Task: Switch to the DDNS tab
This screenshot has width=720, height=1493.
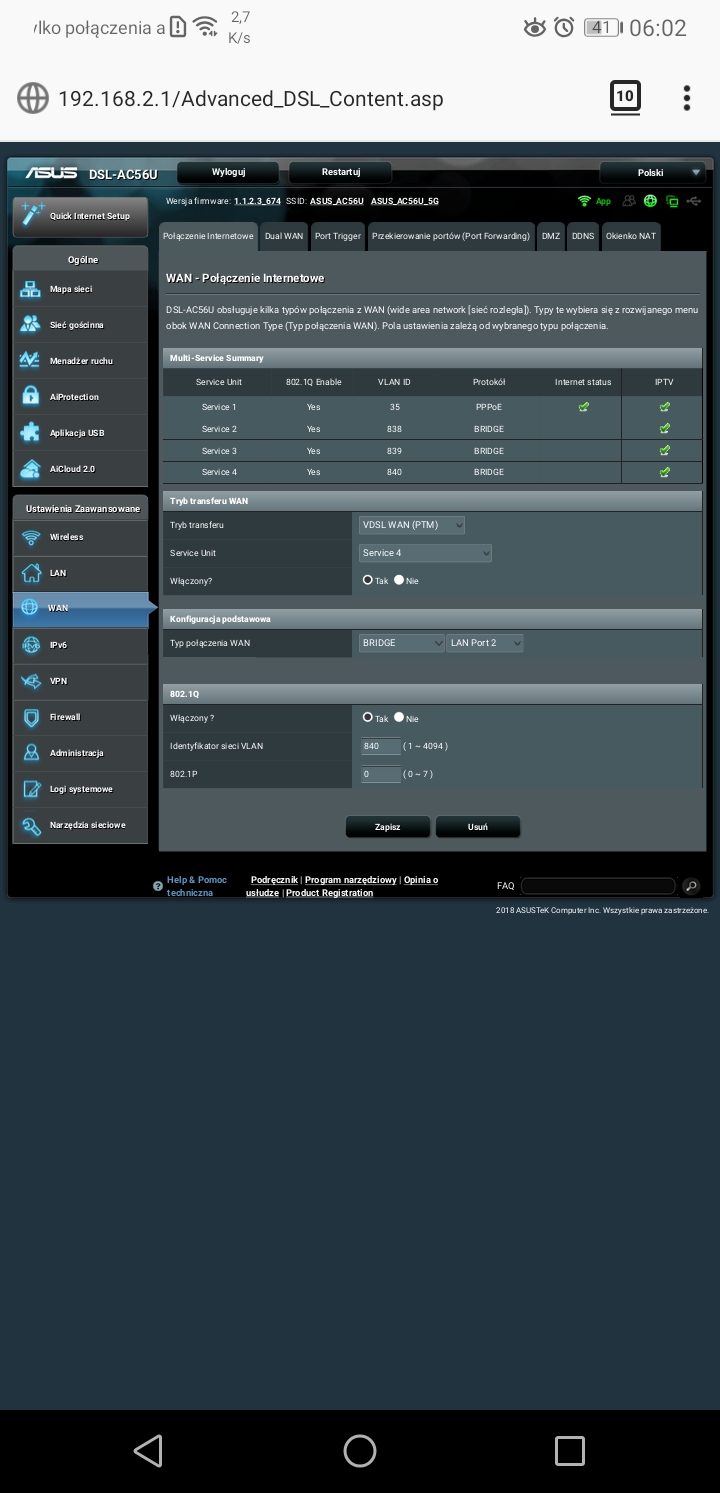Action: [582, 236]
